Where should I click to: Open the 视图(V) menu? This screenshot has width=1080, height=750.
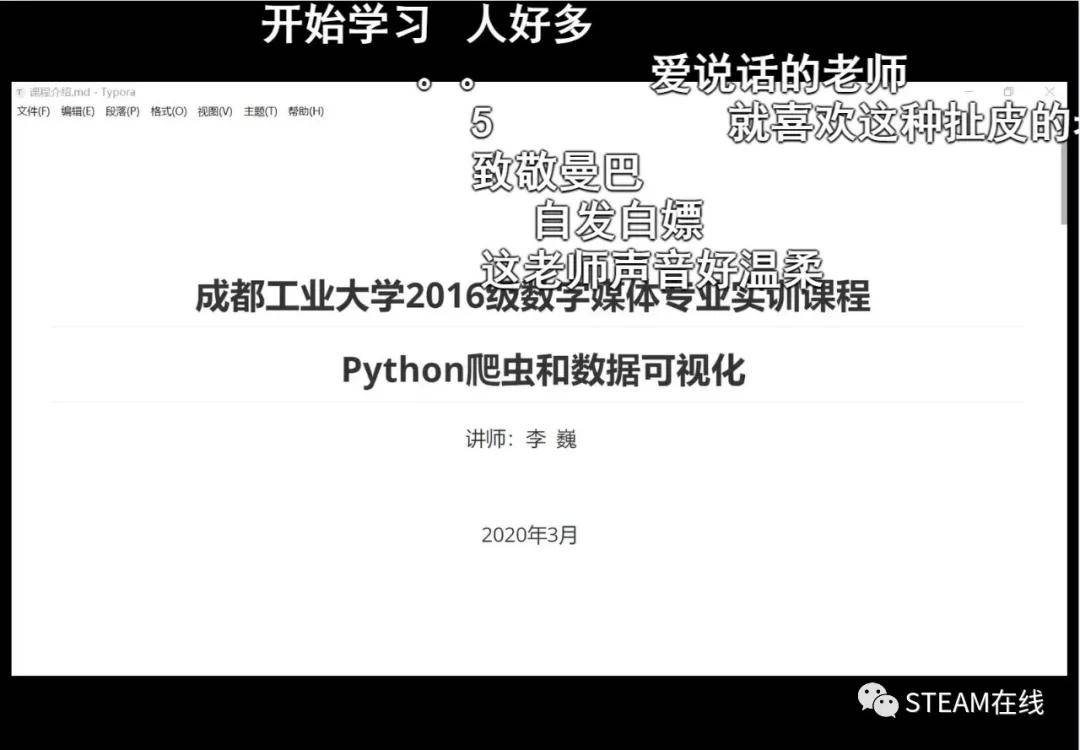pos(214,111)
